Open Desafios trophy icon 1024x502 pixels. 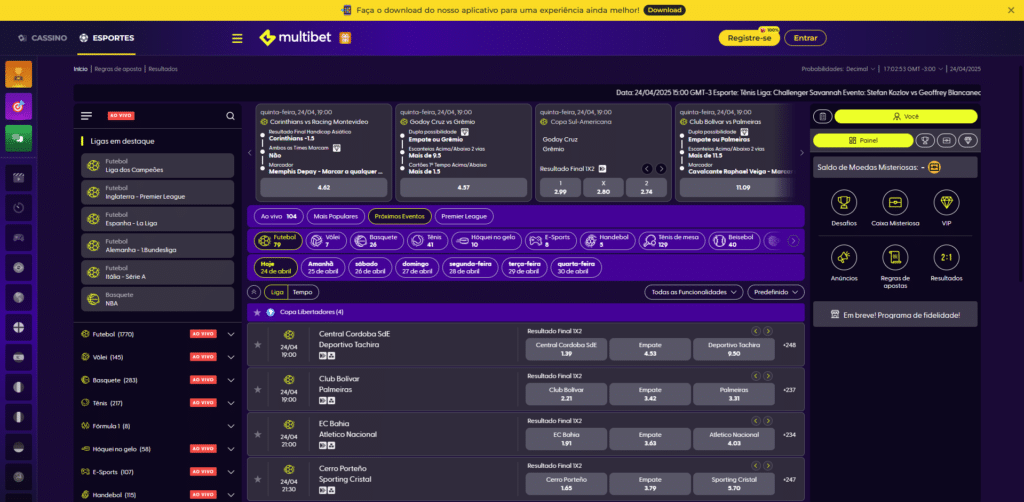[x=844, y=203]
